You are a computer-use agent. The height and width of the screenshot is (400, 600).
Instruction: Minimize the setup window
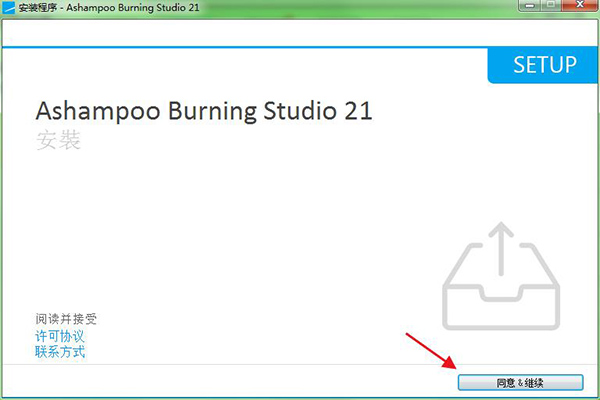tap(530, 5)
